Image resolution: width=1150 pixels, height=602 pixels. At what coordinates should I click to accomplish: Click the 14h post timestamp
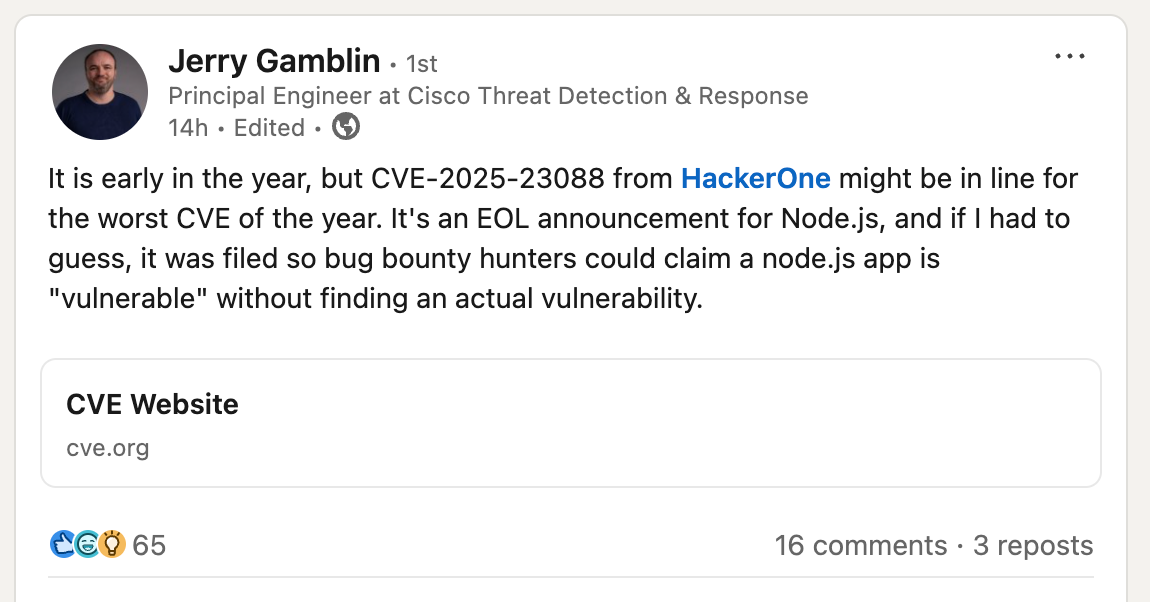[x=187, y=128]
